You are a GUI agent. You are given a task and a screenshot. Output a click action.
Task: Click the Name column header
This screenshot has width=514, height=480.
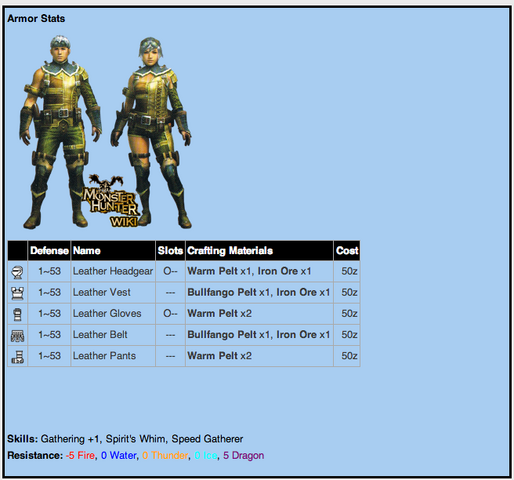pos(113,250)
